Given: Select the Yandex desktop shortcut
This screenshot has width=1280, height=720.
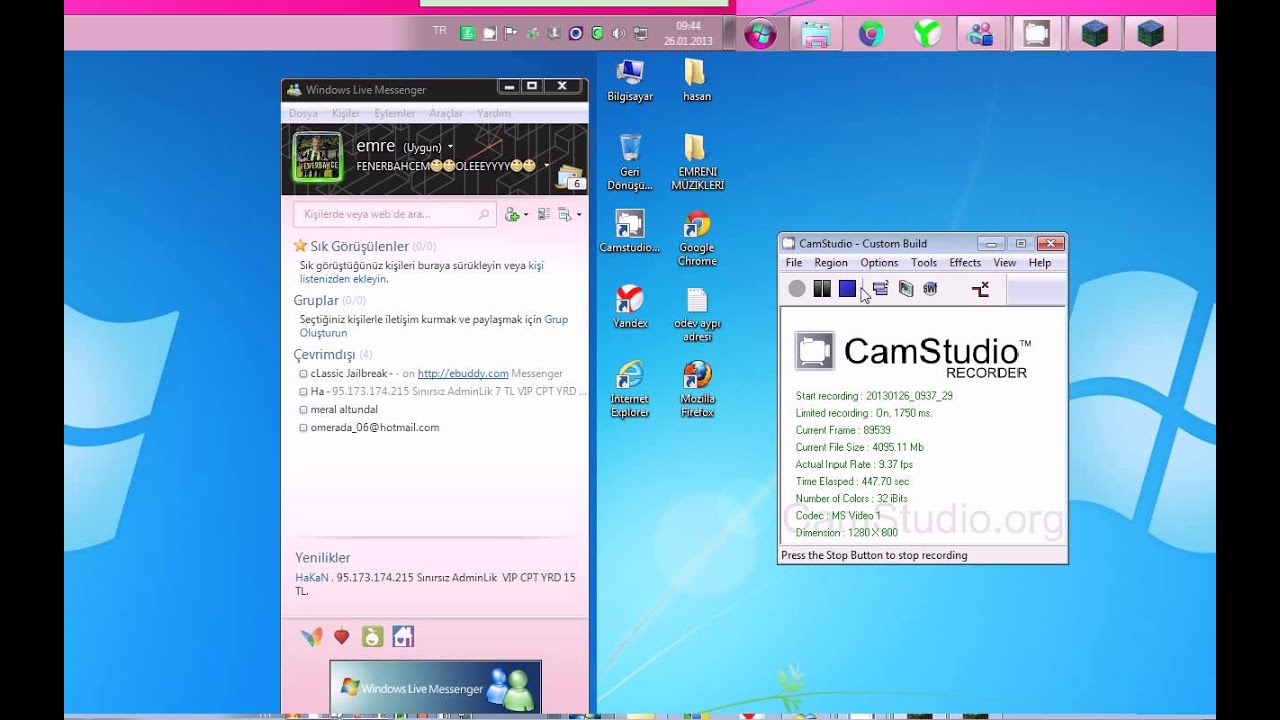Looking at the screenshot, I should pos(630,307).
